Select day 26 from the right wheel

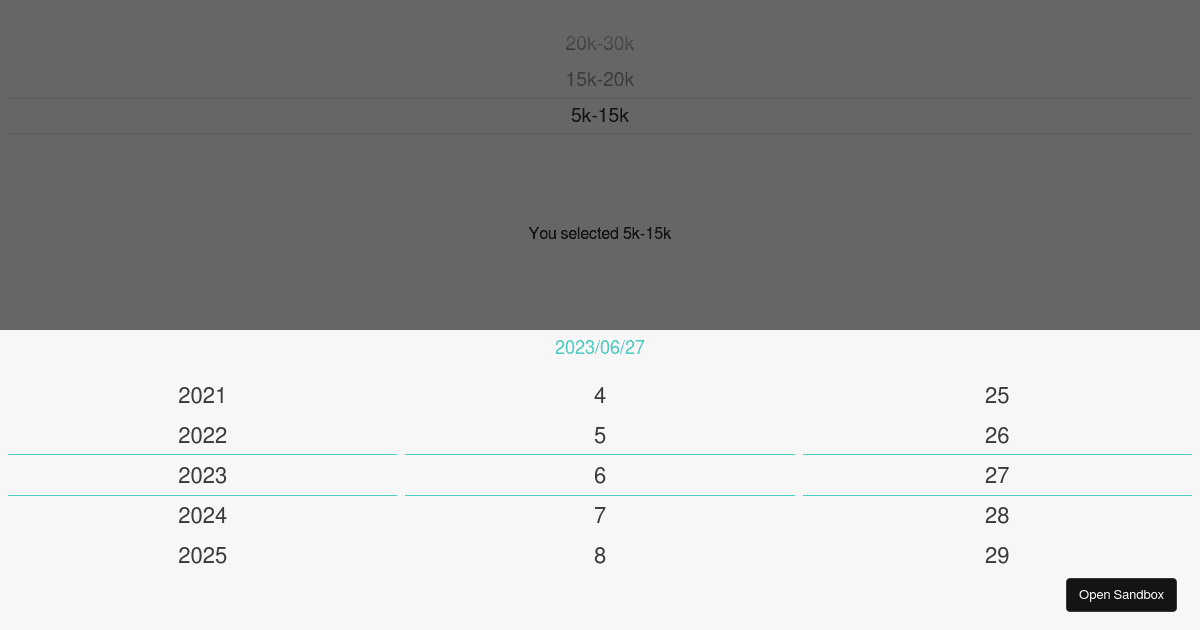pos(997,436)
